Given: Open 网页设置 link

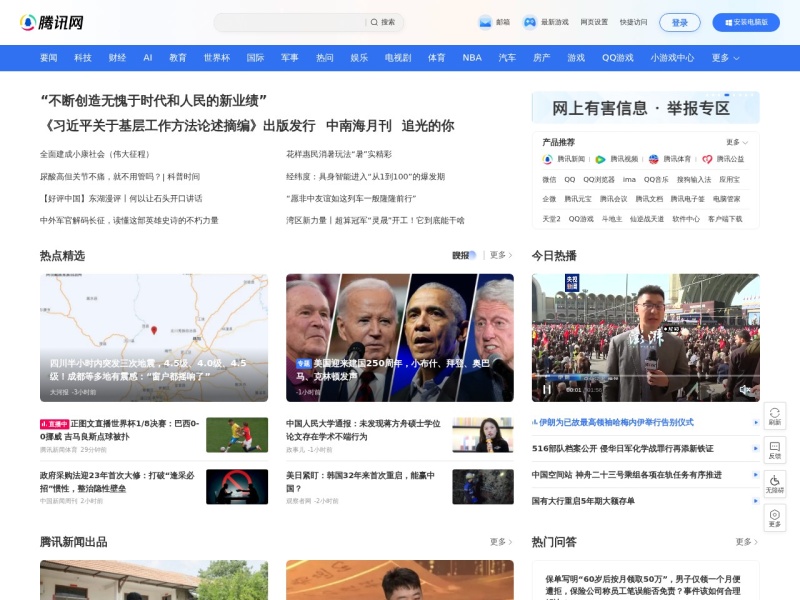Looking at the screenshot, I should point(594,22).
